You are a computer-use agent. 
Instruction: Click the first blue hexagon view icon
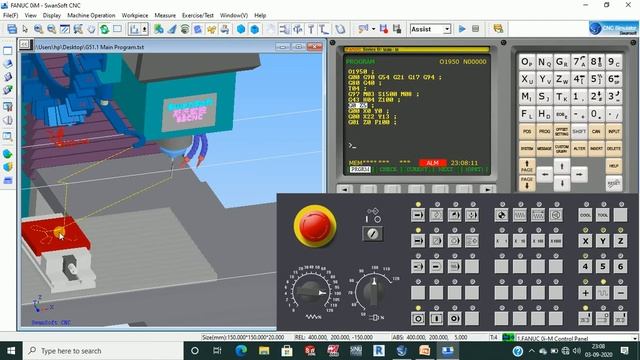coord(241,29)
